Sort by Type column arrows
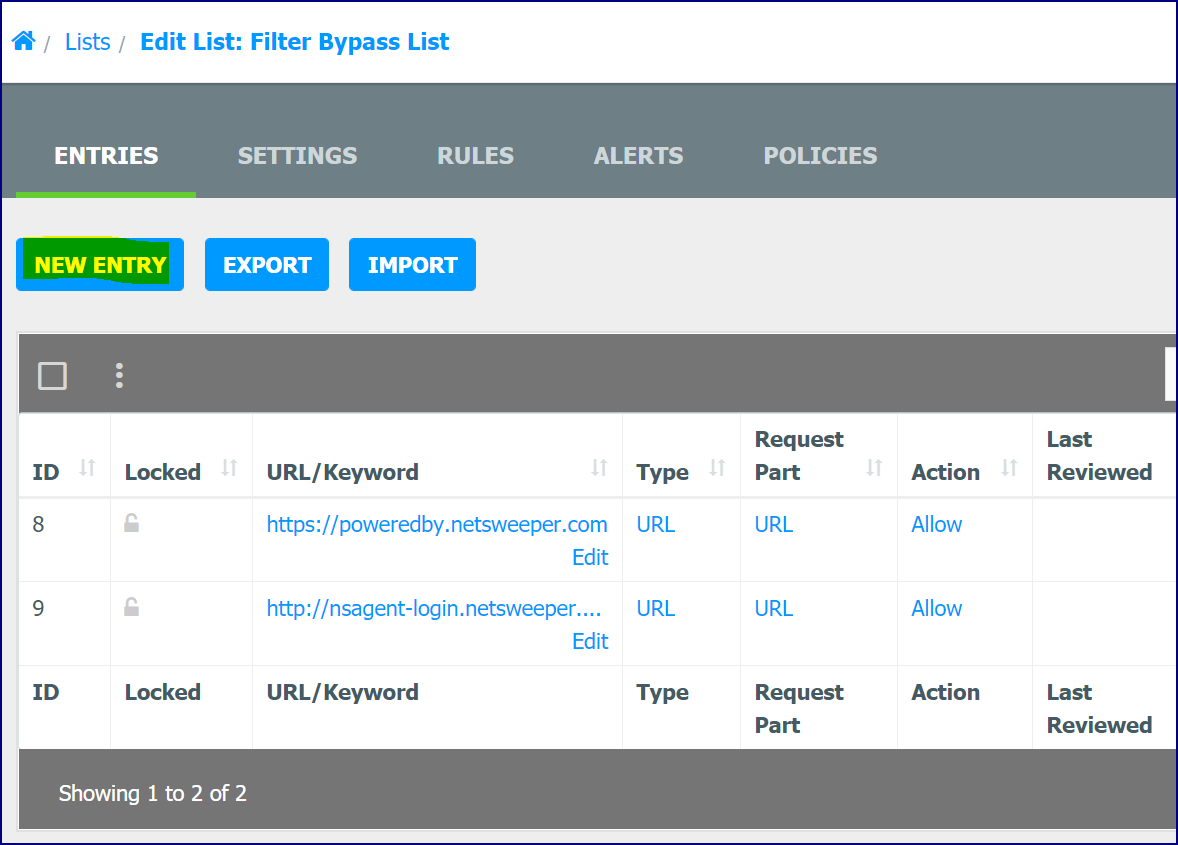This screenshot has width=1178, height=845. point(717,468)
